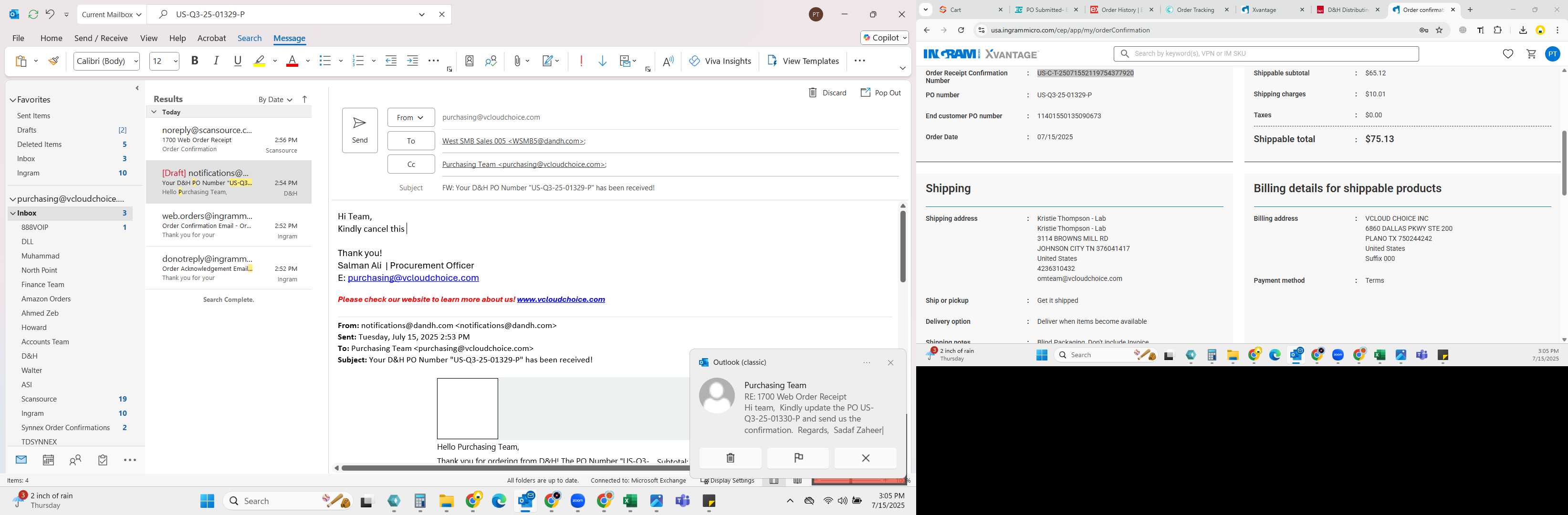The image size is (1568, 515).
Task: Click the Paste clipboard icon
Action: [x=21, y=61]
